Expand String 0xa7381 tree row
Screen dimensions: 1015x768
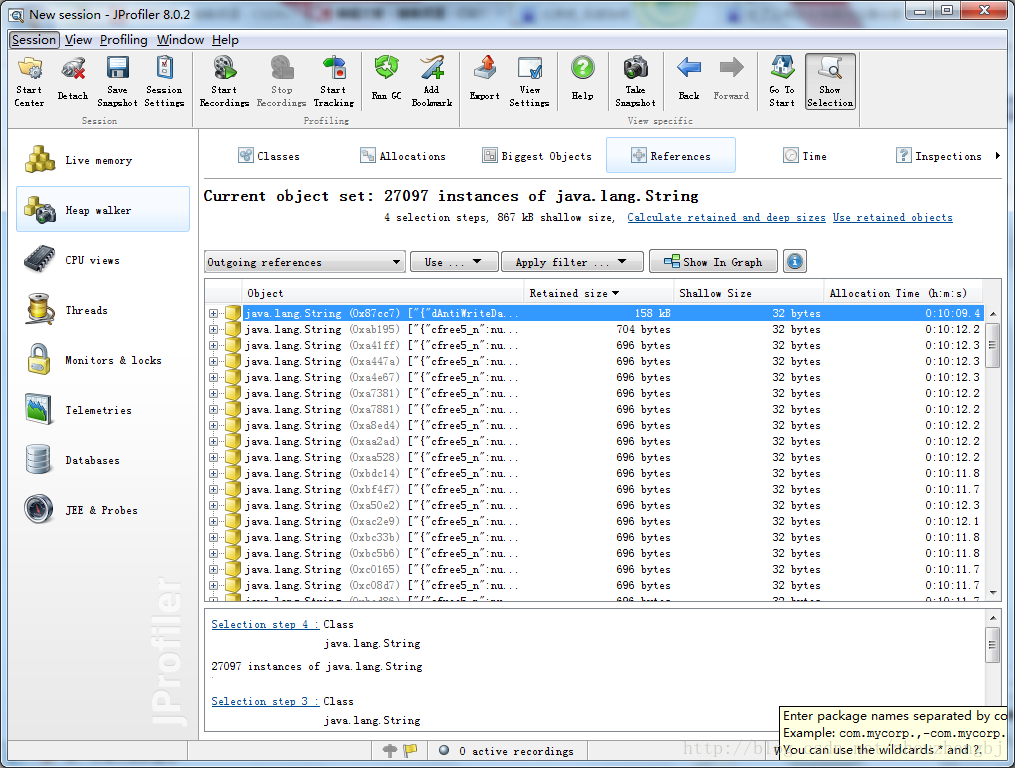(214, 393)
